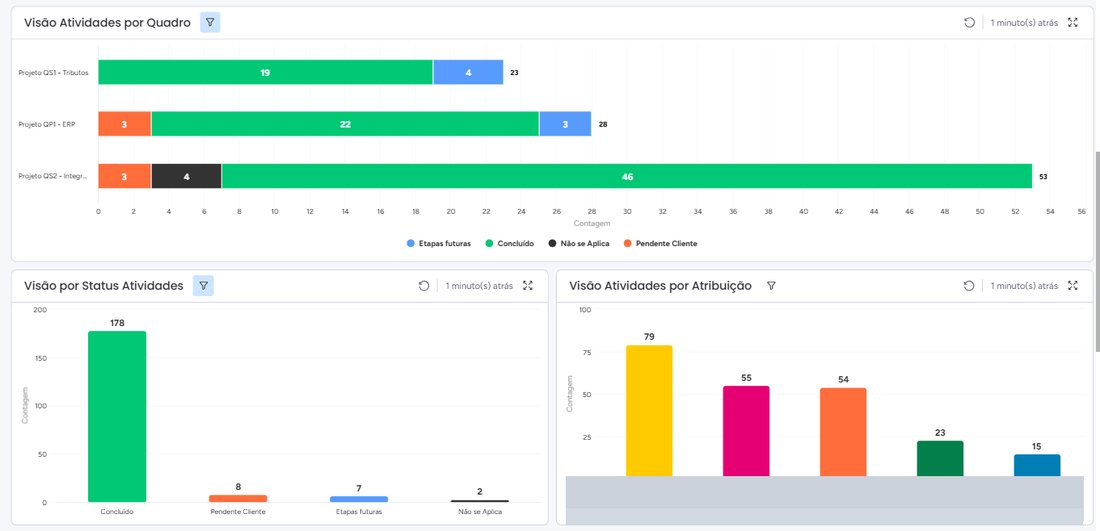Click the Visão Atividades por Quadro title
This screenshot has width=1100, height=531.
pos(107,22)
